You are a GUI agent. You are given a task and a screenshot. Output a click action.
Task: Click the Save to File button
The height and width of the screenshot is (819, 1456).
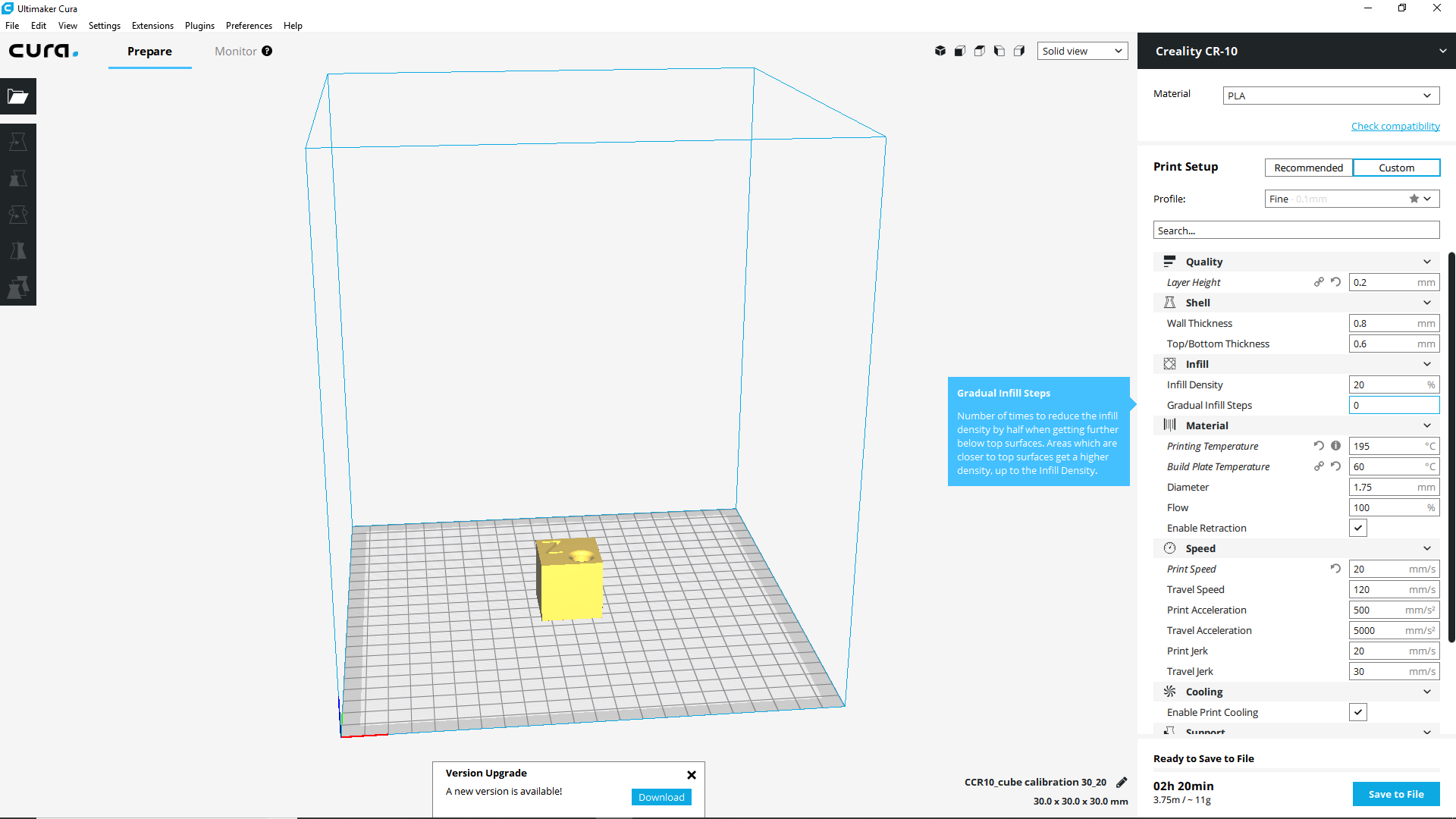click(x=1396, y=794)
